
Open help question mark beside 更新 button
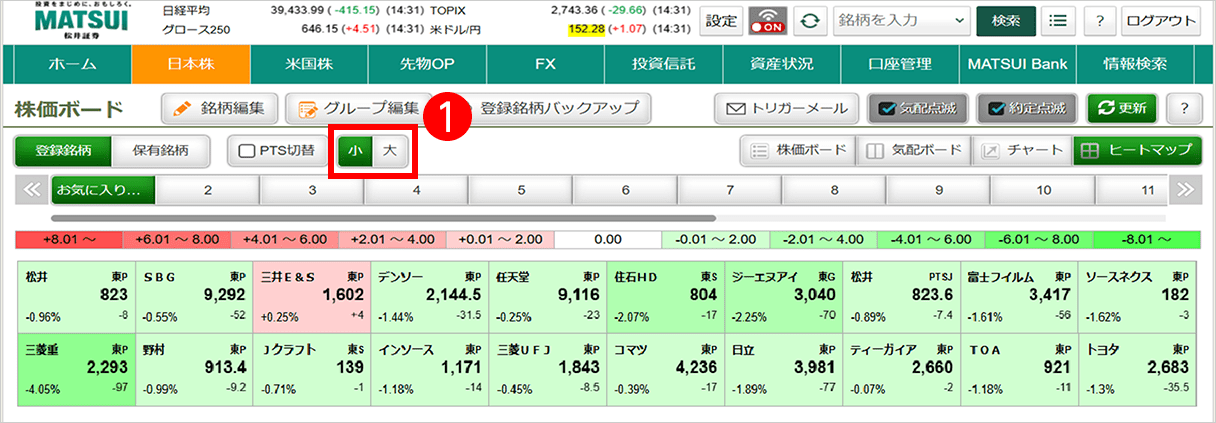click(1183, 107)
